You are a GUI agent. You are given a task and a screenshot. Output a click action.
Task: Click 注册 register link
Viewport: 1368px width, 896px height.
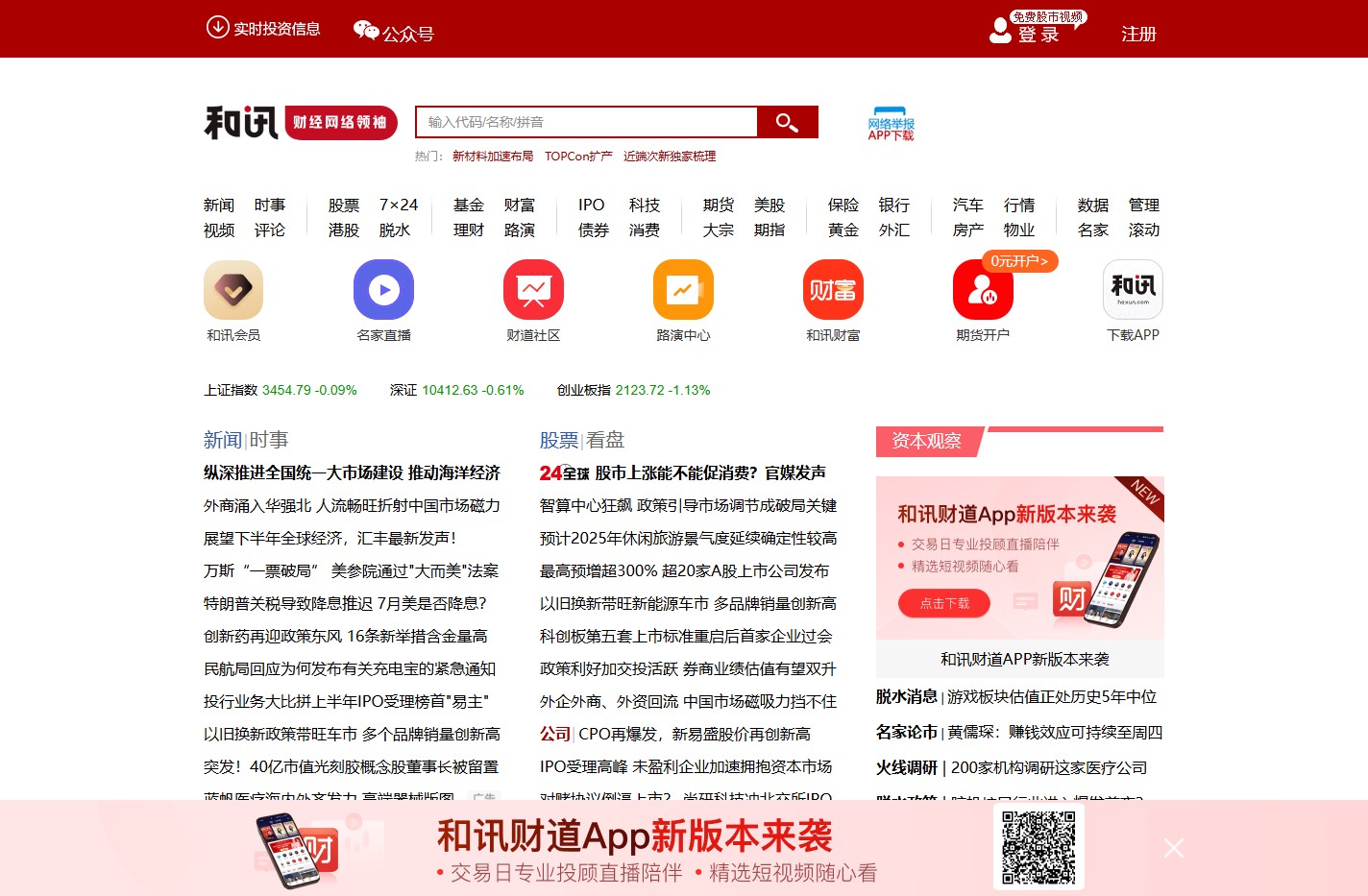click(x=1138, y=35)
